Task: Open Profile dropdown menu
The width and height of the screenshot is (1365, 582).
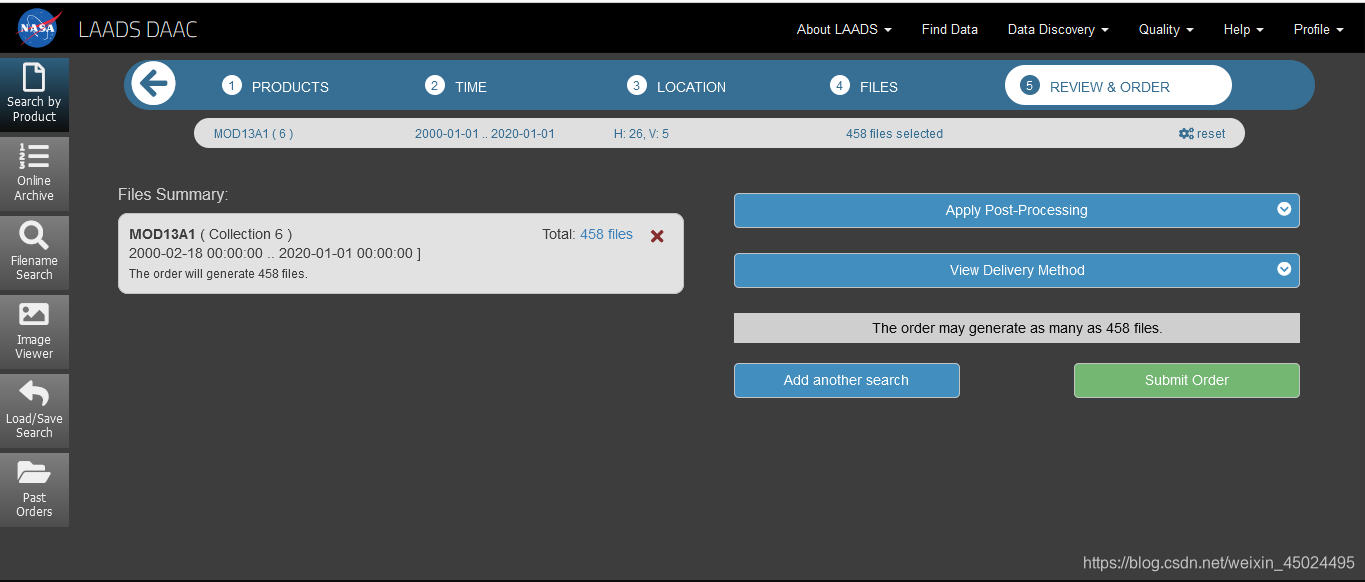Action: point(1318,29)
